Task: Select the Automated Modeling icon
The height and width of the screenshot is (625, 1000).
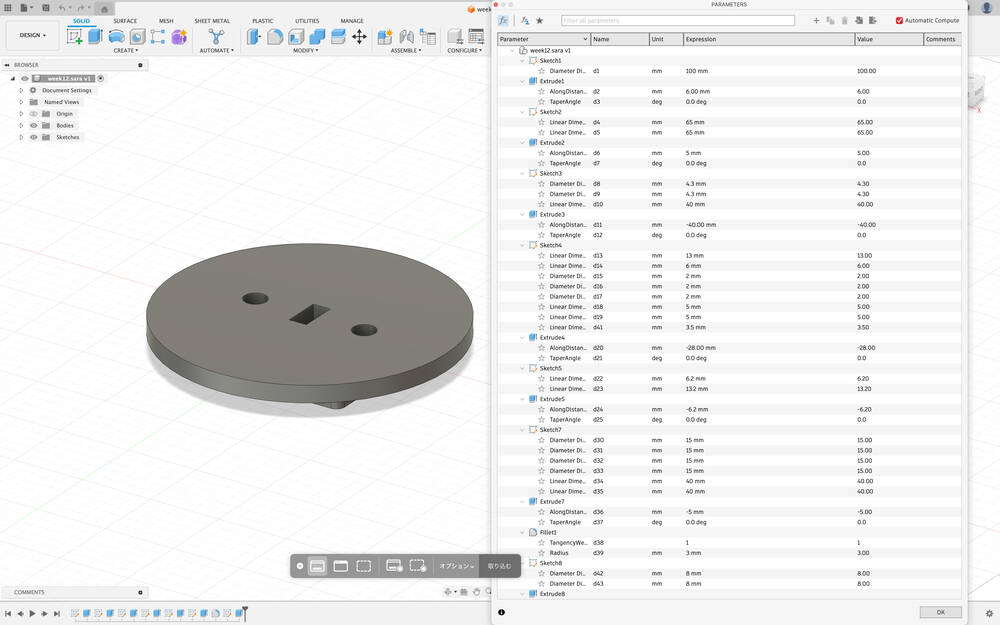Action: (x=216, y=36)
